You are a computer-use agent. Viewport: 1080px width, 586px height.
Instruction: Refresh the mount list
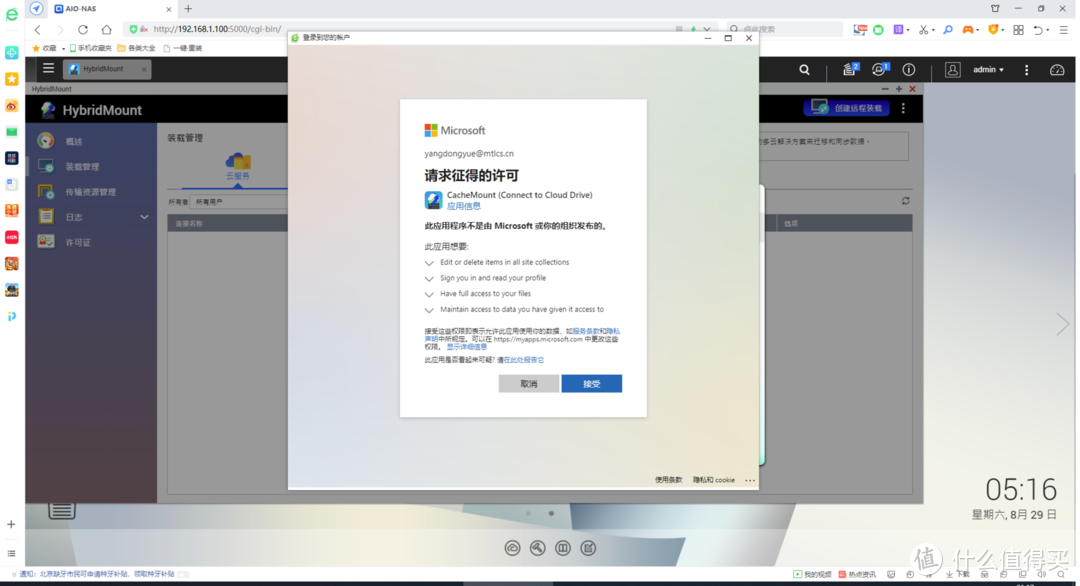pos(905,201)
